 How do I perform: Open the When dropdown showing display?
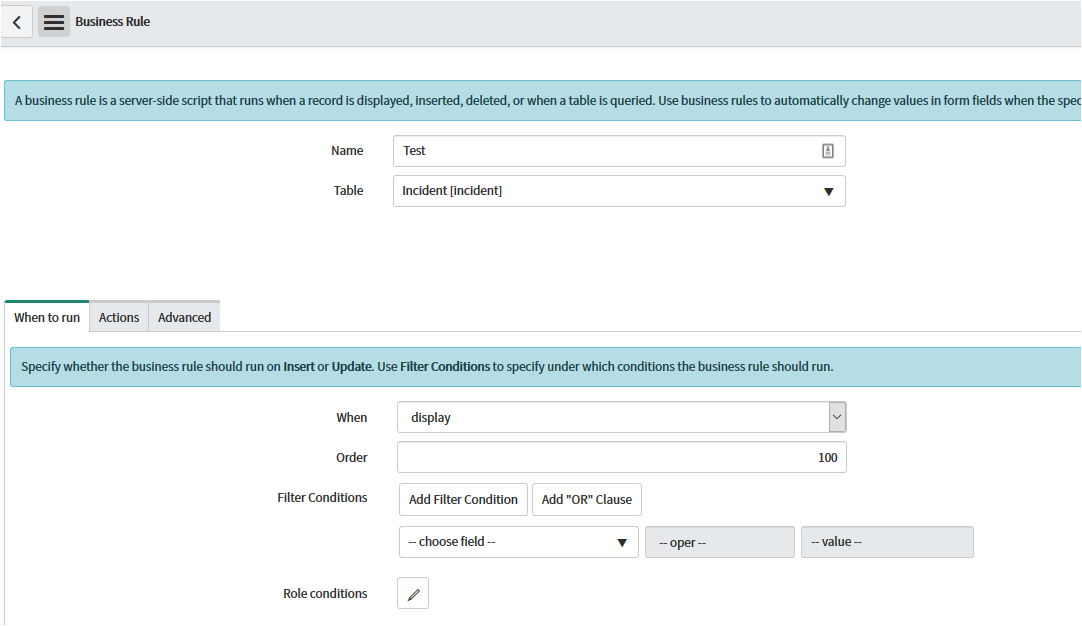pyautogui.click(x=622, y=418)
